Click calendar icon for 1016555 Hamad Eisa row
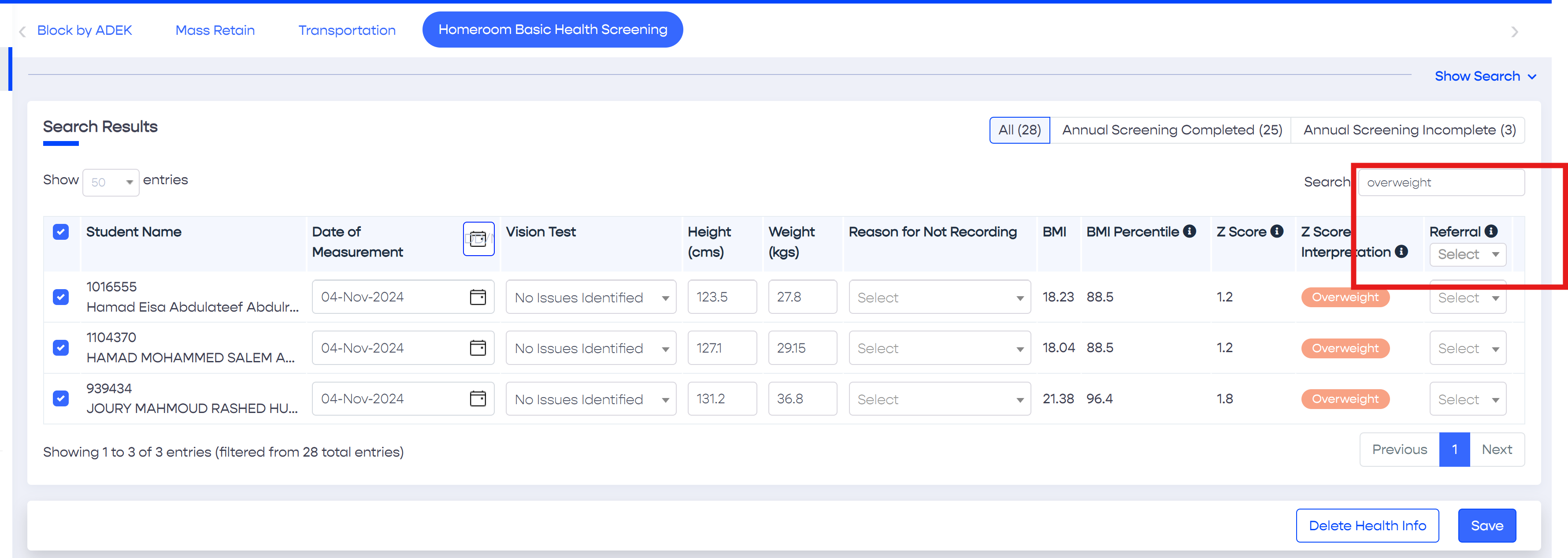The image size is (1568, 558). click(x=478, y=297)
